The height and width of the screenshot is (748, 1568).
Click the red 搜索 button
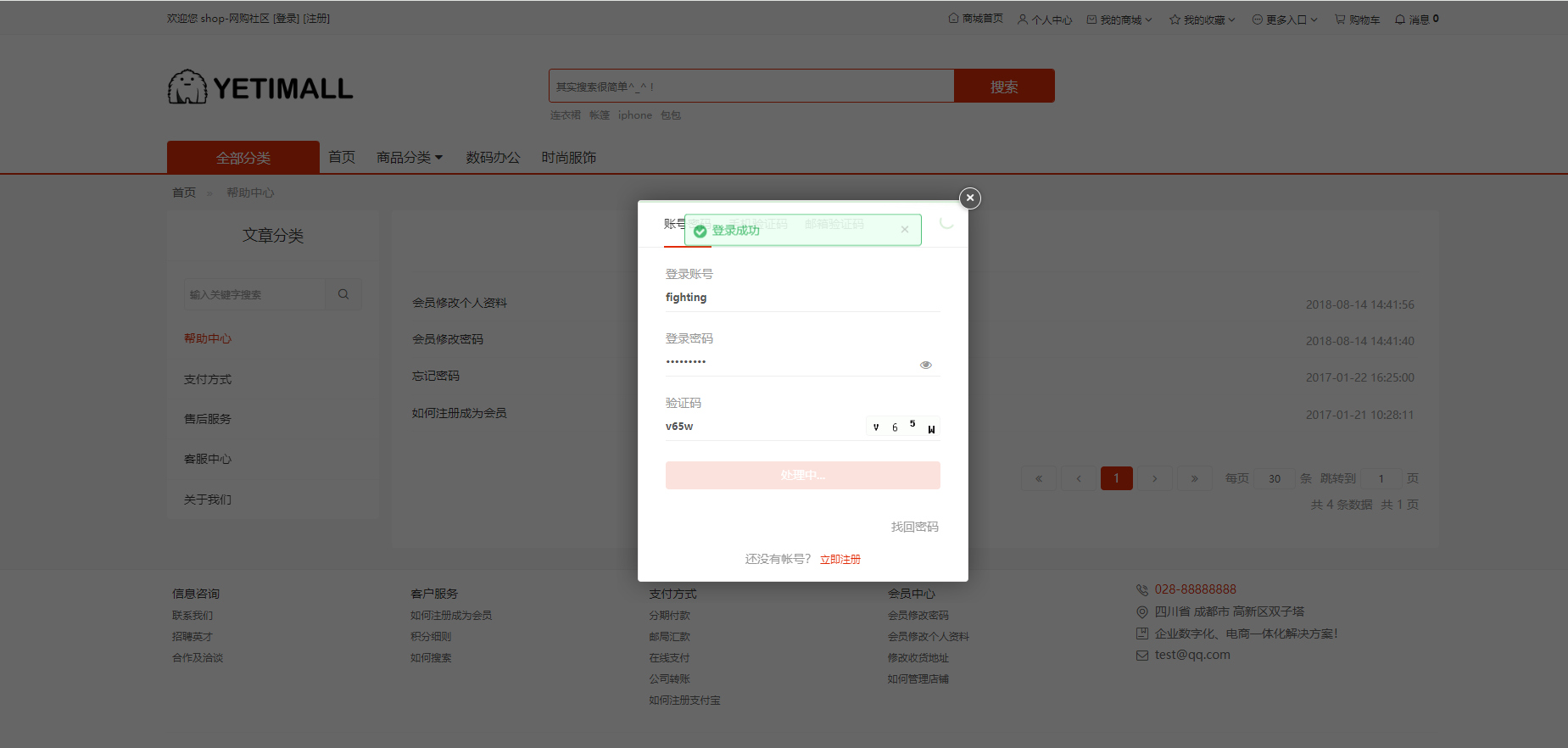[x=1004, y=86]
